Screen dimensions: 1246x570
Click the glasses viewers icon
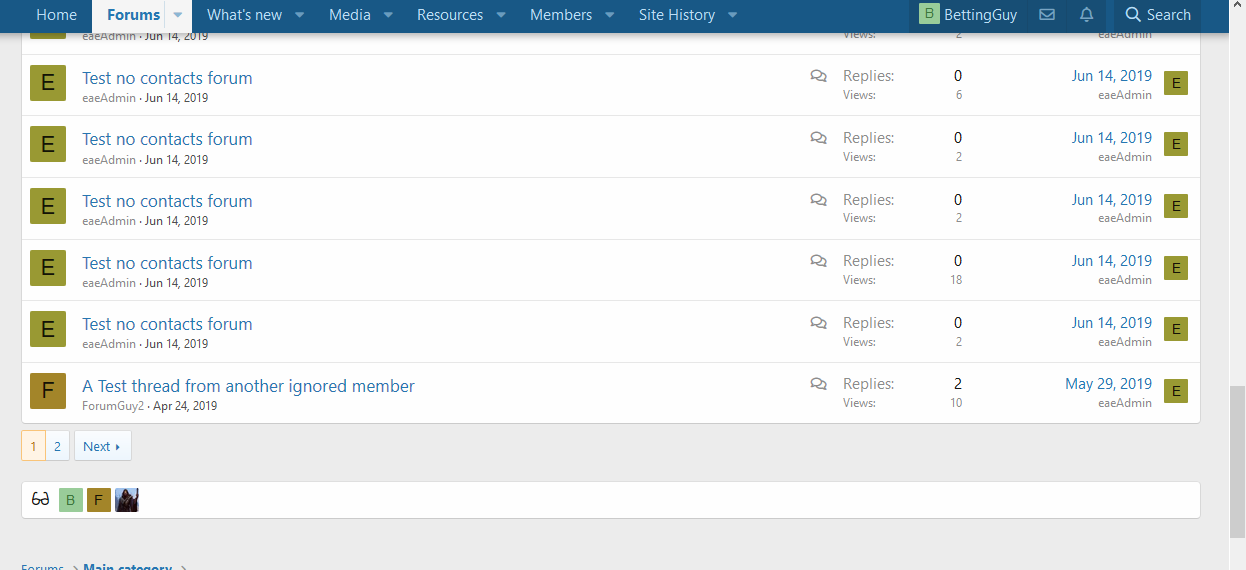41,500
